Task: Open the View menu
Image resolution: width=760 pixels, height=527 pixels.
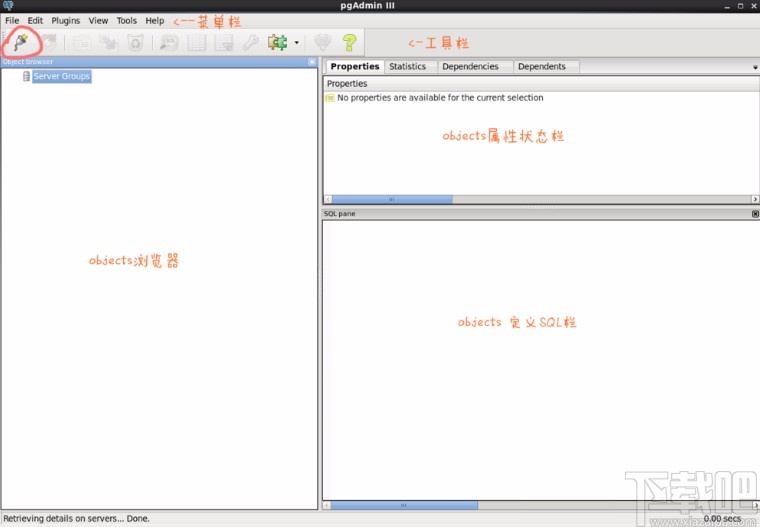Action: click(x=98, y=21)
